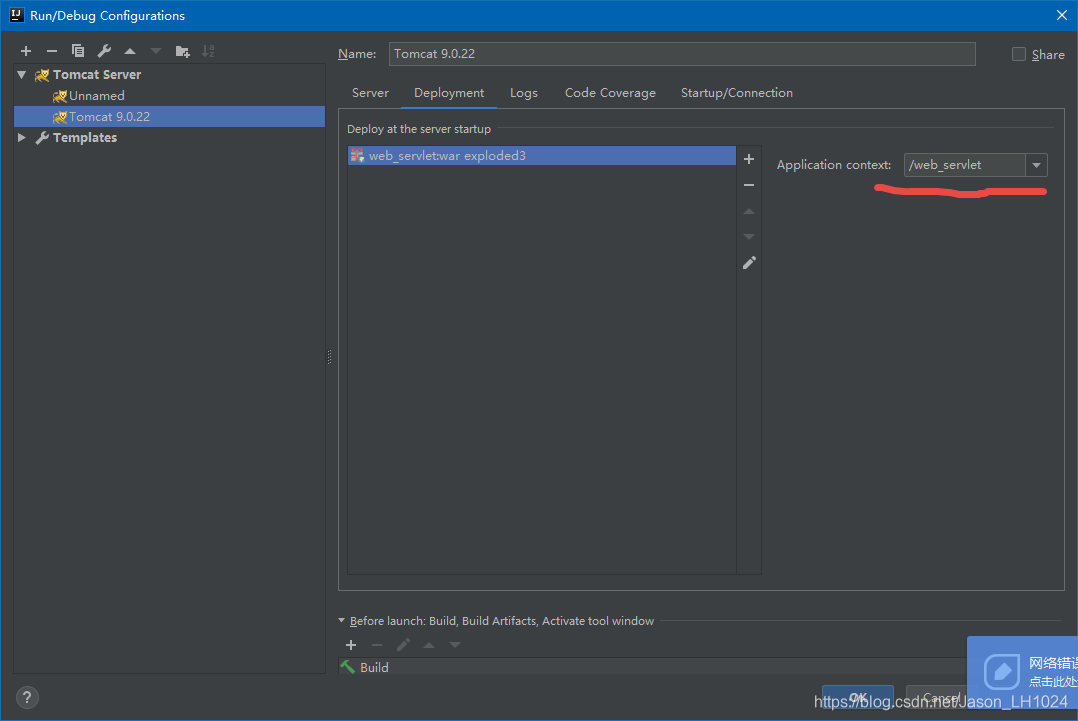Copy the selected configuration
The image size is (1078, 721).
77,50
